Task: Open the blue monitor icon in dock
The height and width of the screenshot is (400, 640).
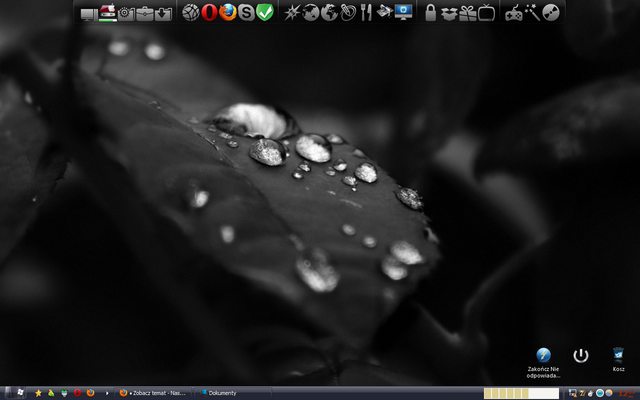Action: point(404,13)
